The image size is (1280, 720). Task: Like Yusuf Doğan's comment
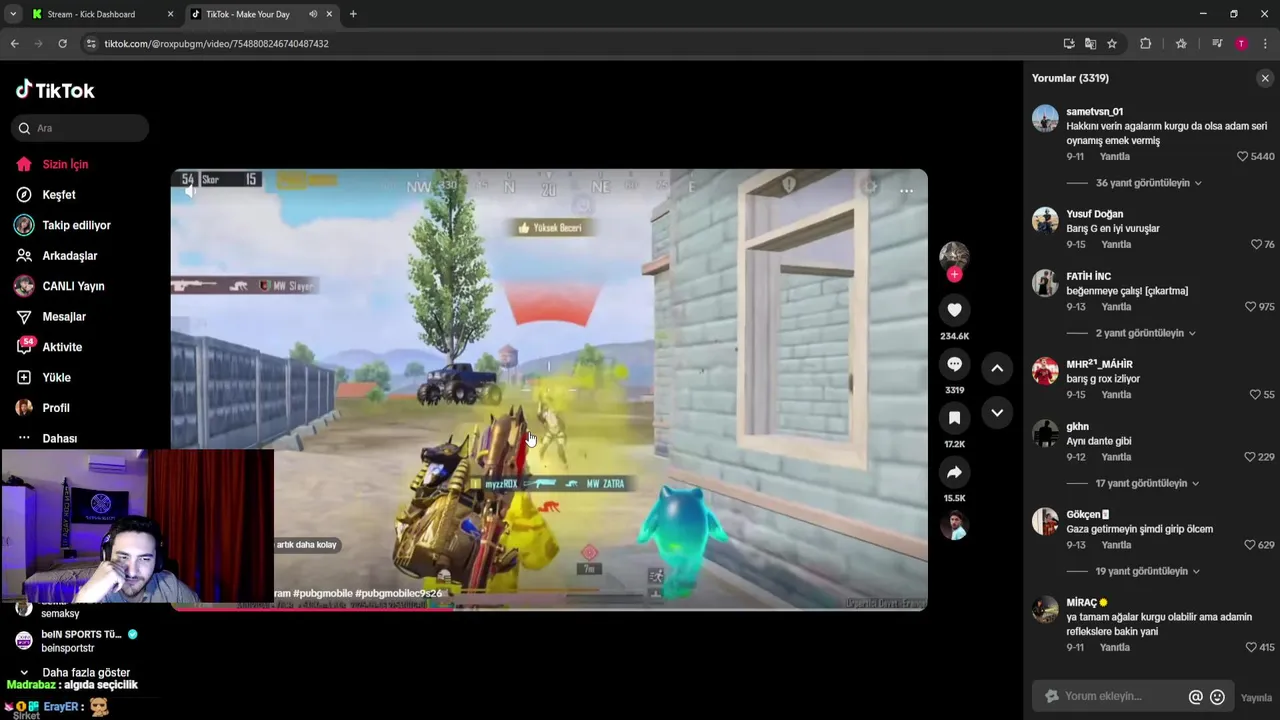(1256, 245)
